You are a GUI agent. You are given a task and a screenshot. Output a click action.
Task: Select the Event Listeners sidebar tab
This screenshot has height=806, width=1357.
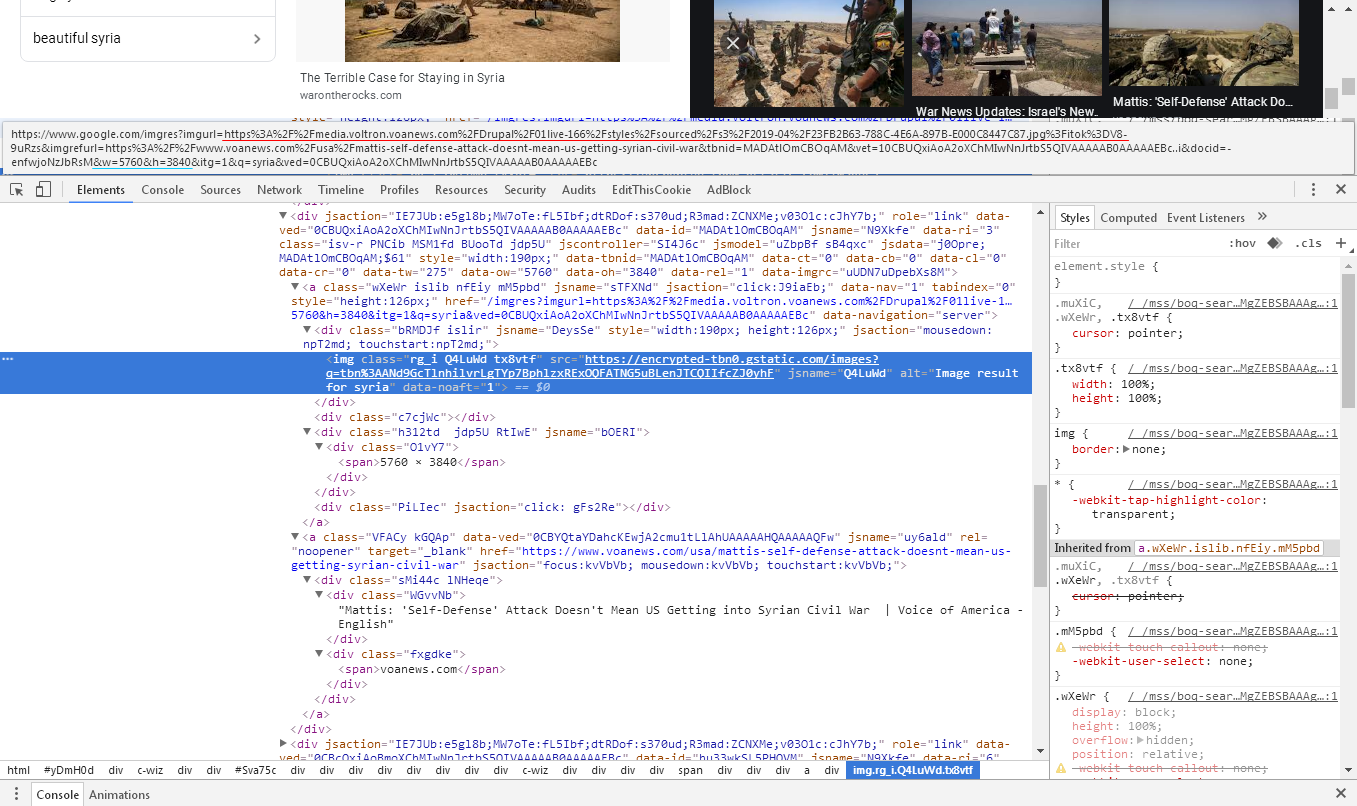click(1206, 217)
